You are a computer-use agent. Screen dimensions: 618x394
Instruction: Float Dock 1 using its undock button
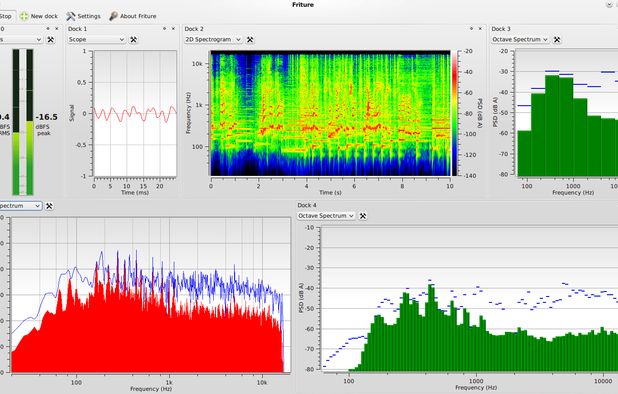point(164,28)
